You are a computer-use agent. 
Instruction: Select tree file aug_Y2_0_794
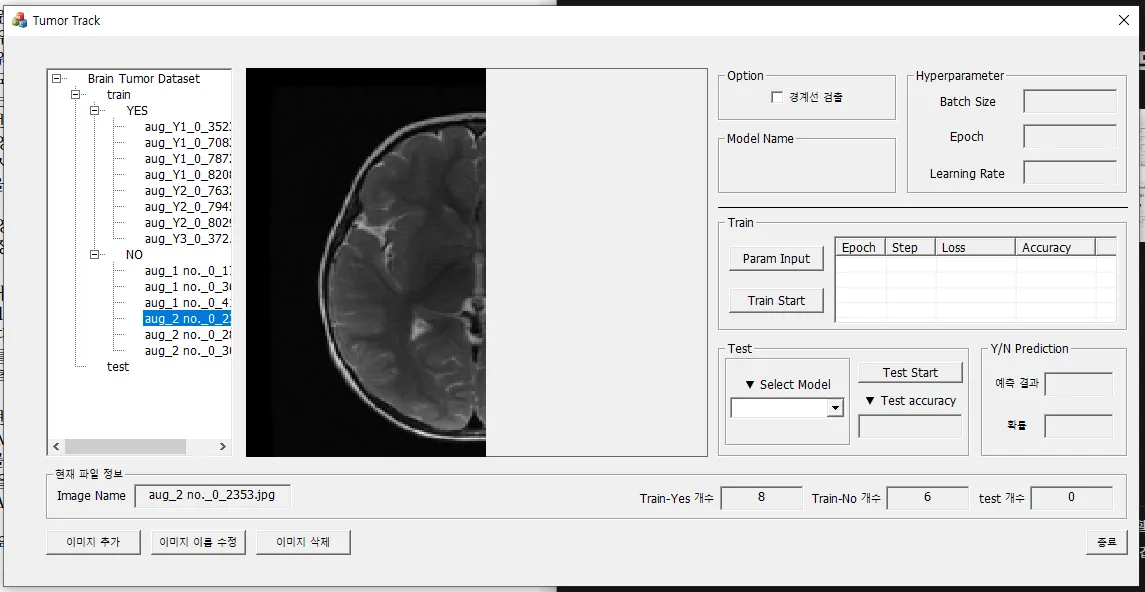(x=188, y=207)
